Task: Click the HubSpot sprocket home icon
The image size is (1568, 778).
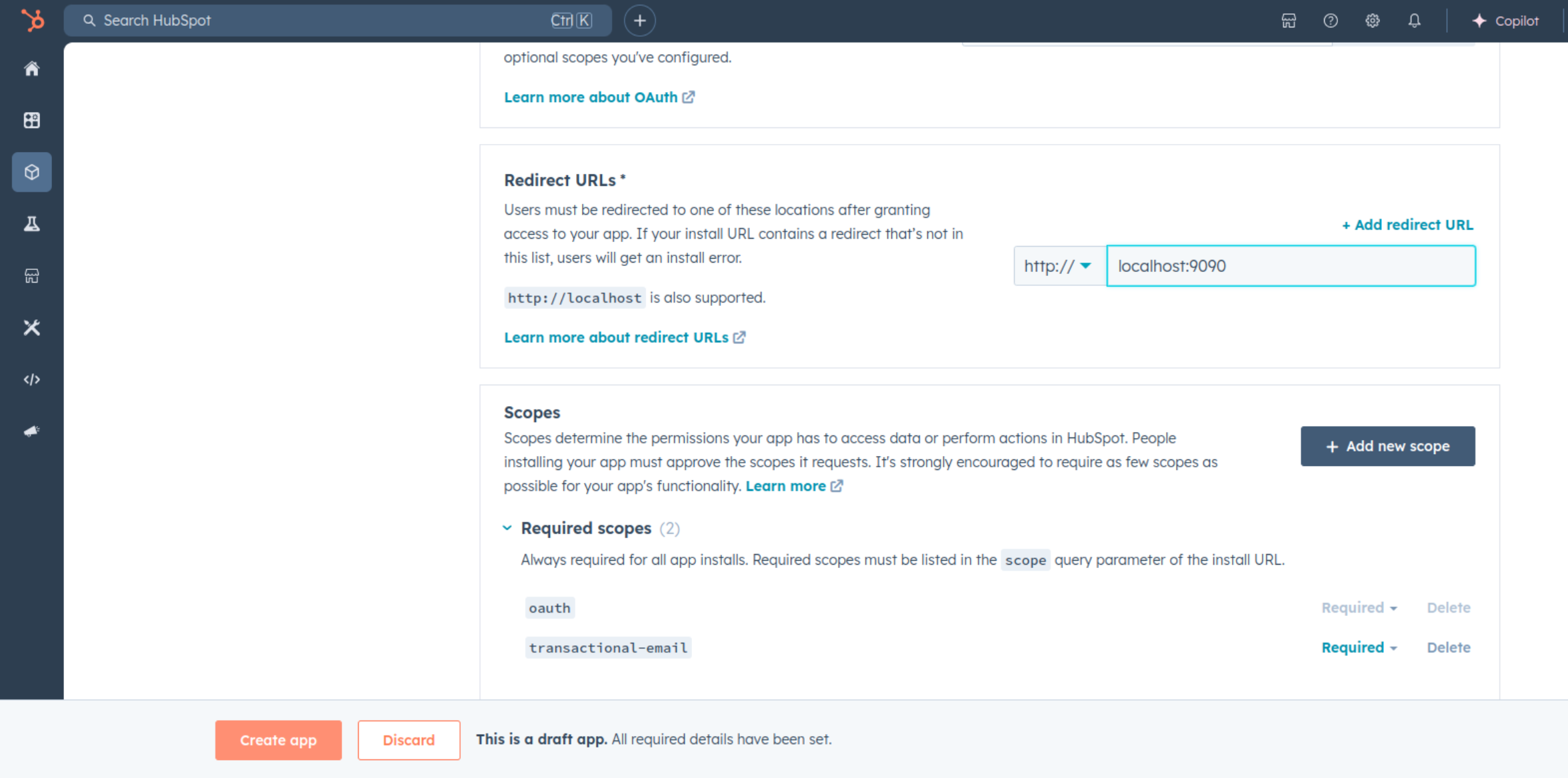Action: (31, 20)
